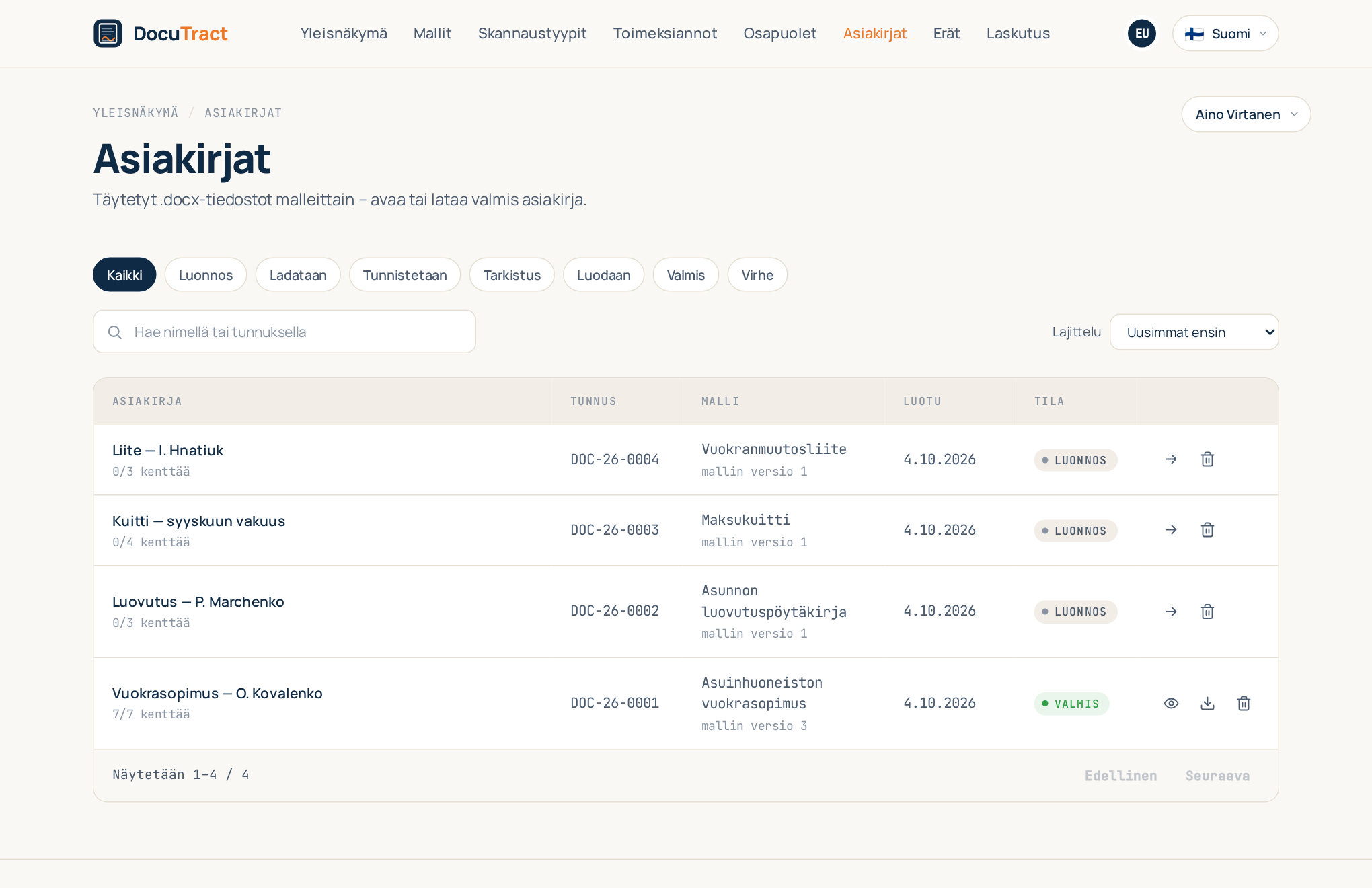The image size is (1372, 888).
Task: Focus the Hae nimellä tai tunnuksella search field
Action: (x=284, y=332)
